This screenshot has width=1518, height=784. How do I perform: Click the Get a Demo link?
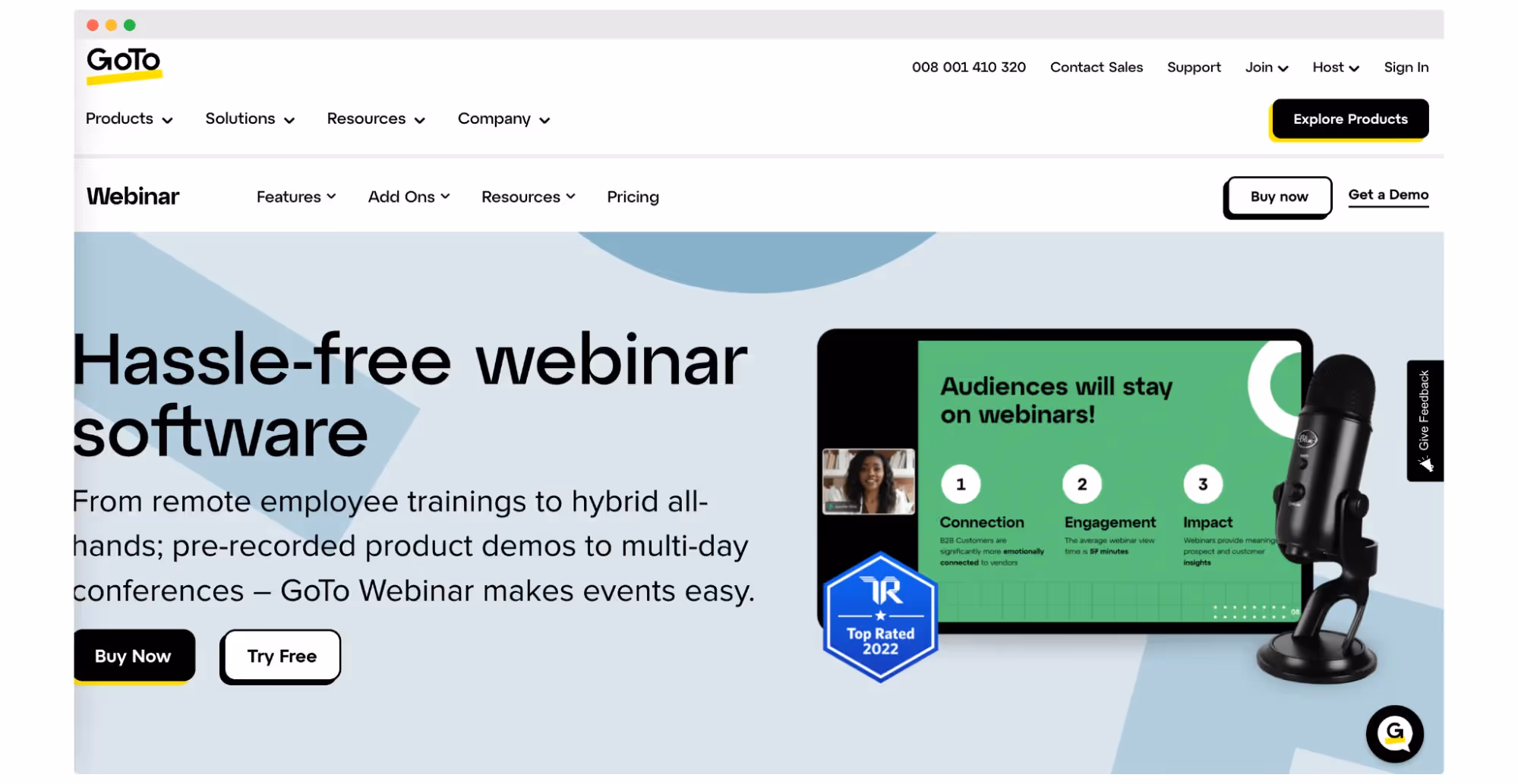(x=1388, y=195)
